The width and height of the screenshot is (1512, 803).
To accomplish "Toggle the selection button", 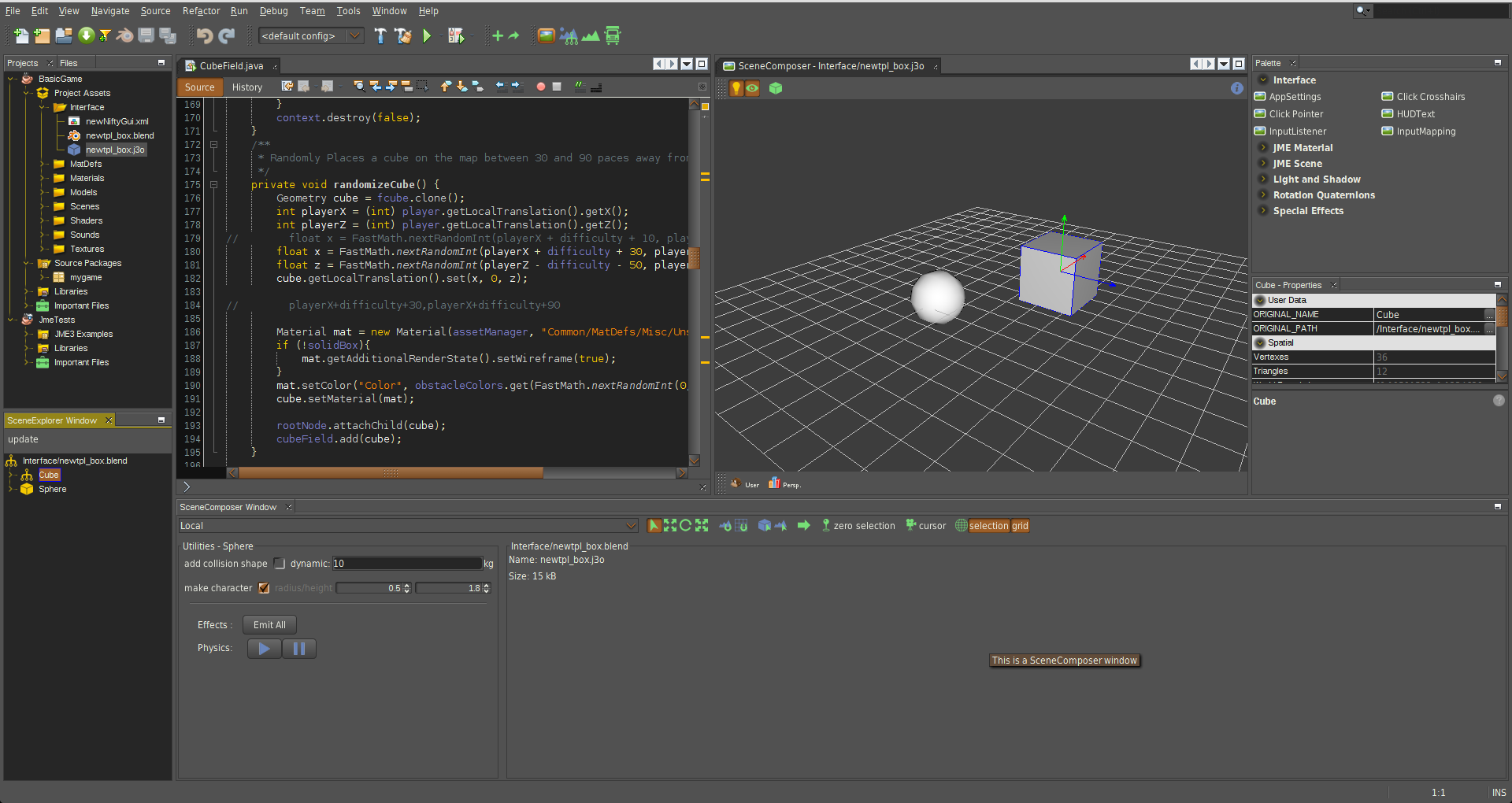I will [x=988, y=526].
